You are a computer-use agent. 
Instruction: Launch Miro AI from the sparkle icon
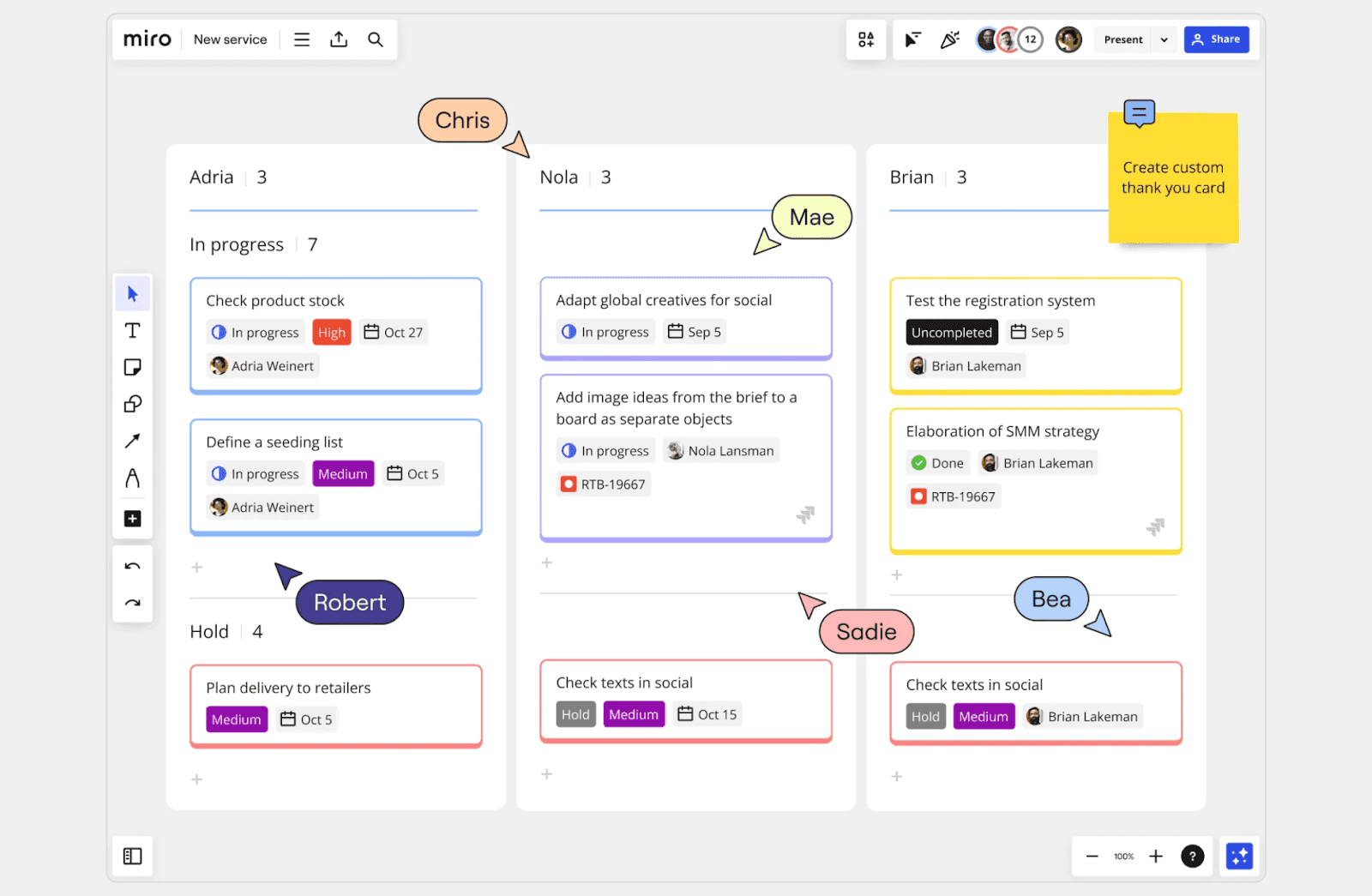(1239, 856)
